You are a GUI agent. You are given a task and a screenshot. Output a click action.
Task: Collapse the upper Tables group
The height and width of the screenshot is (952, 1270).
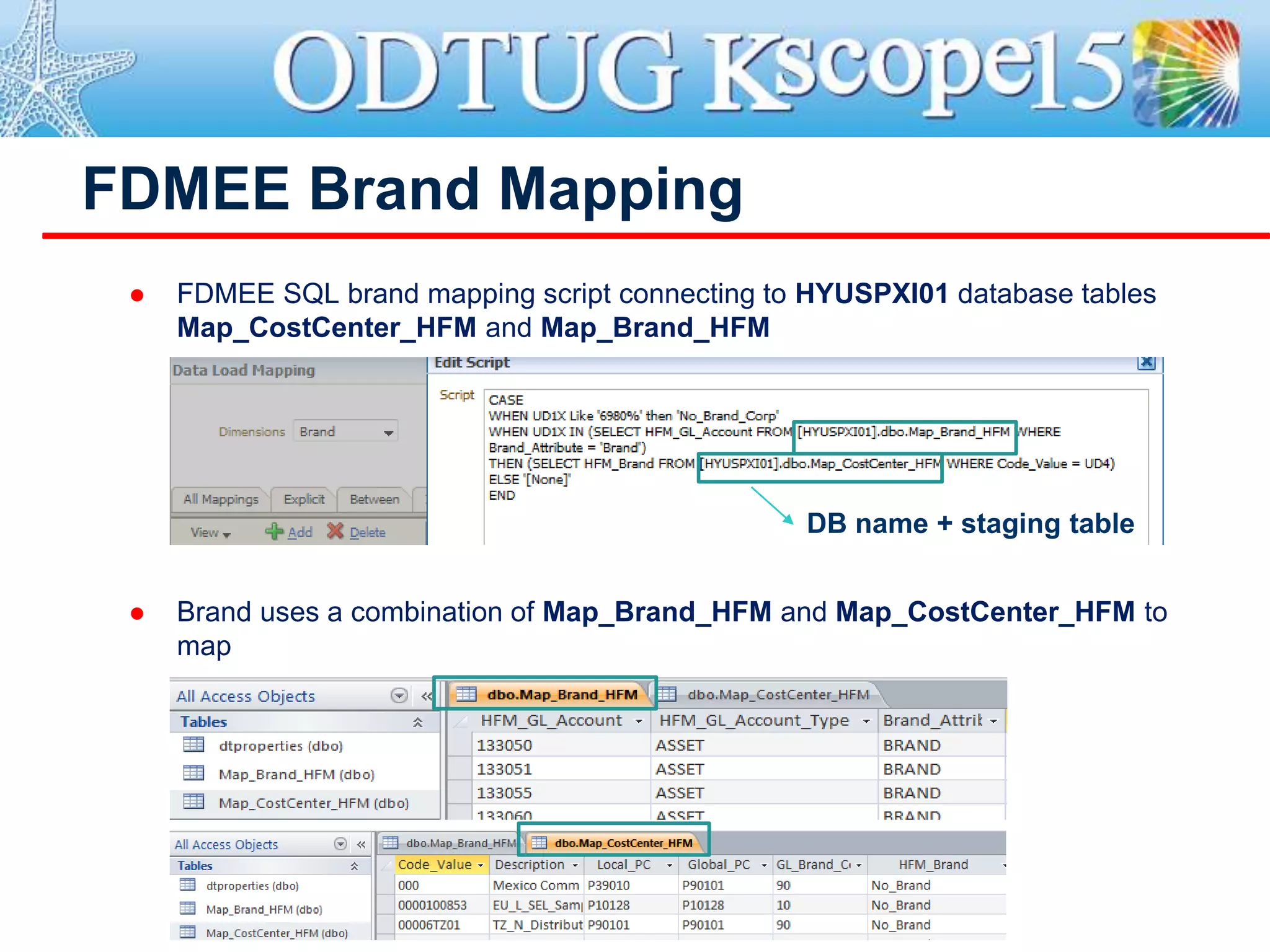click(418, 722)
